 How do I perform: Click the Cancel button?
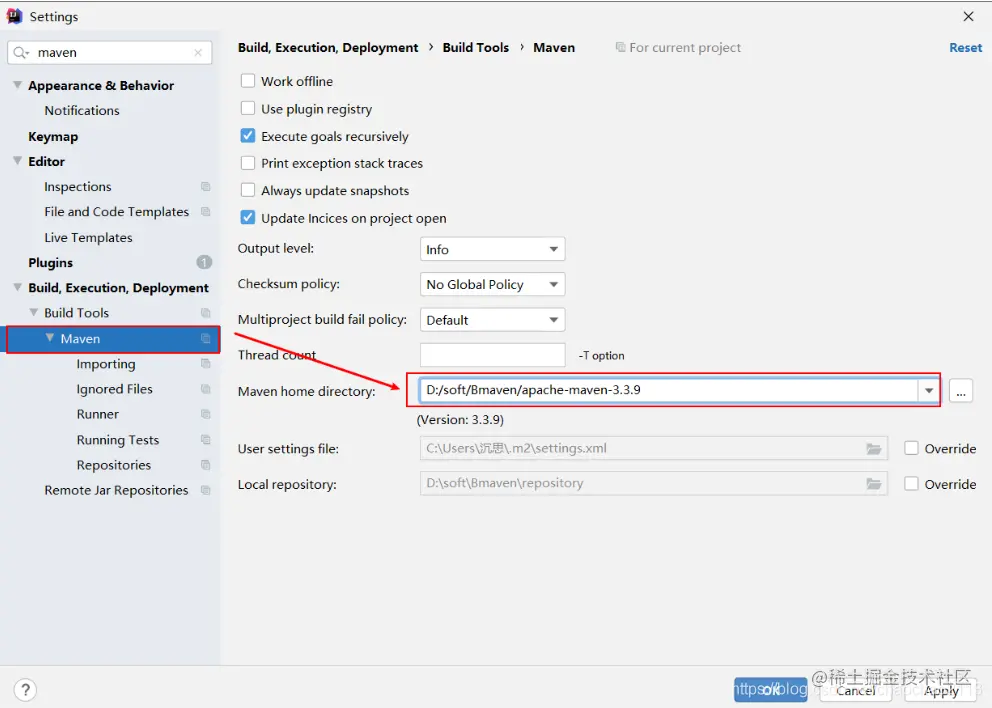[x=856, y=690]
